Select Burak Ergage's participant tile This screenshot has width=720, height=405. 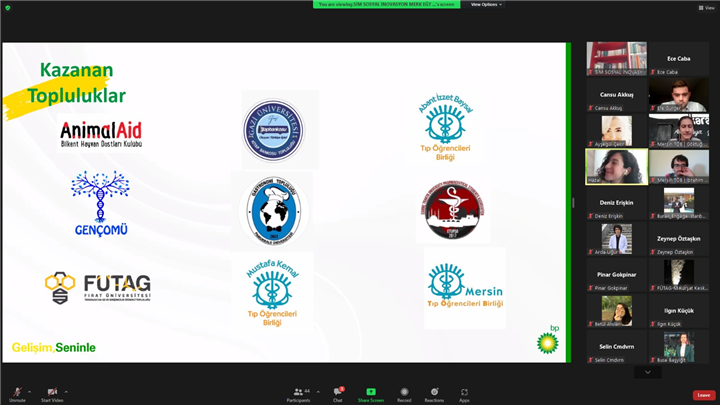679,202
